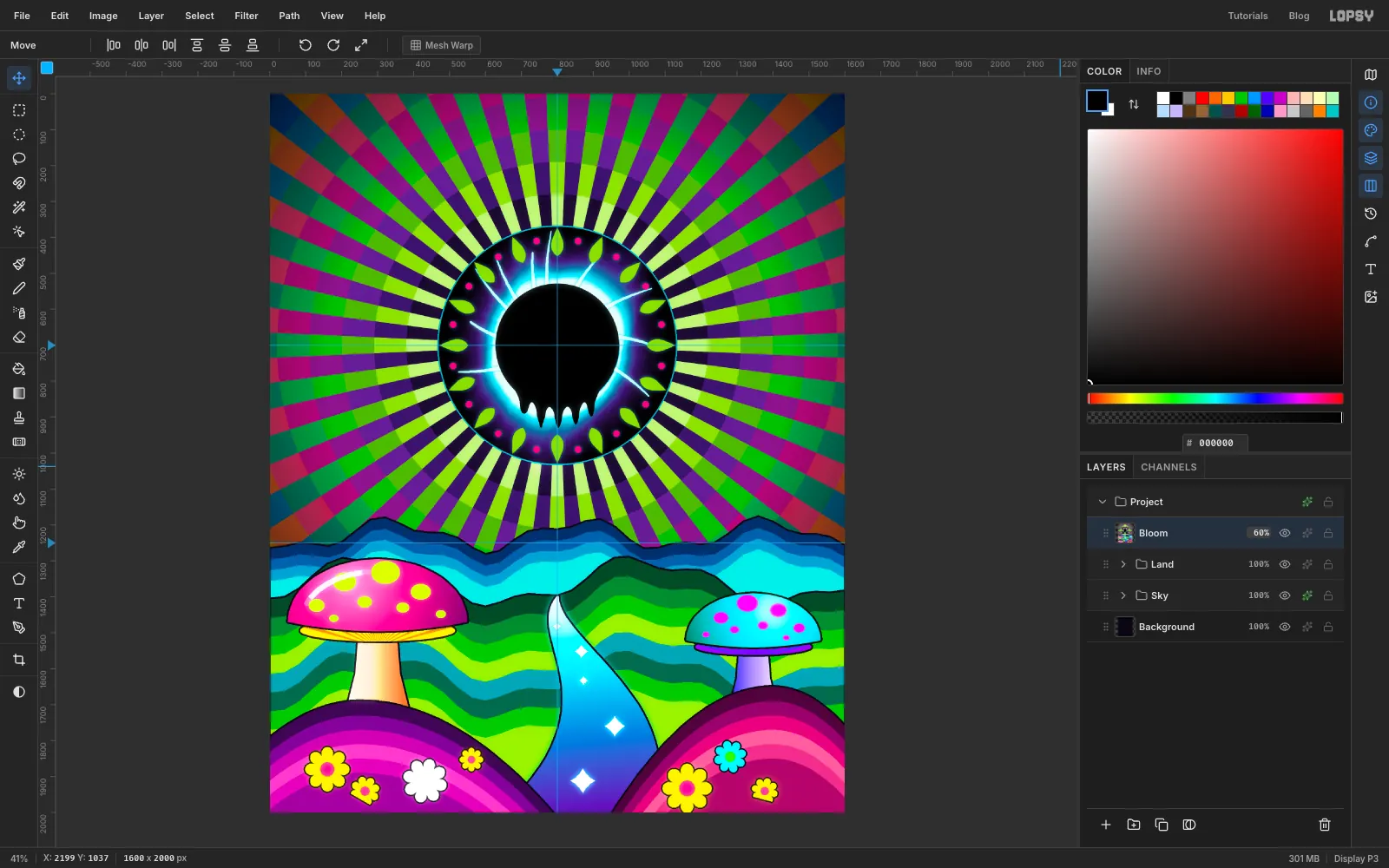Select the Crop tool

[x=19, y=660]
